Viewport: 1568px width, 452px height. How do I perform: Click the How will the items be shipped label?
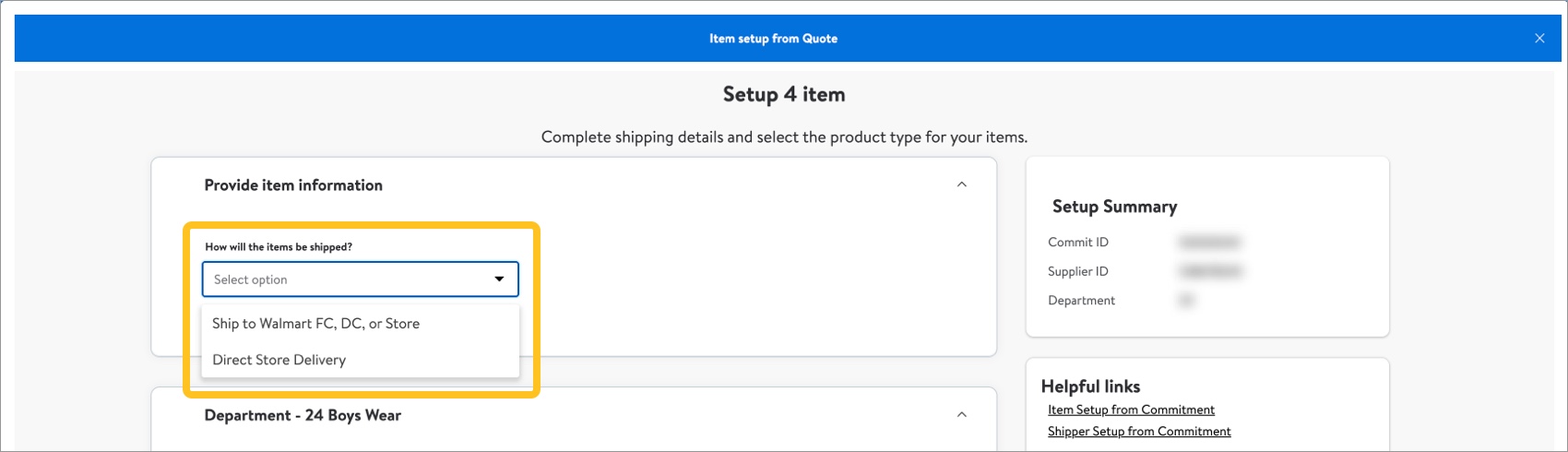(279, 247)
